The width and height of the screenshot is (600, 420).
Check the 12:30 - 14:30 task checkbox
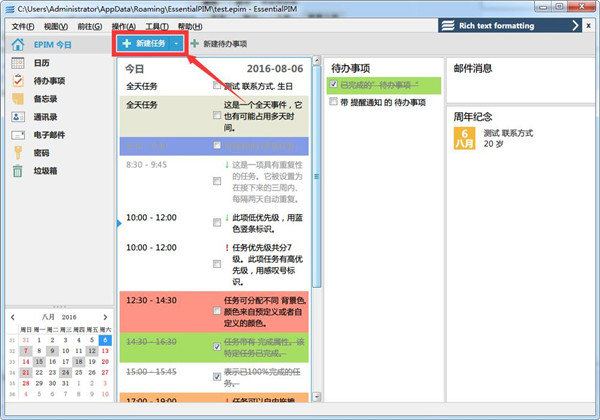coord(217,312)
